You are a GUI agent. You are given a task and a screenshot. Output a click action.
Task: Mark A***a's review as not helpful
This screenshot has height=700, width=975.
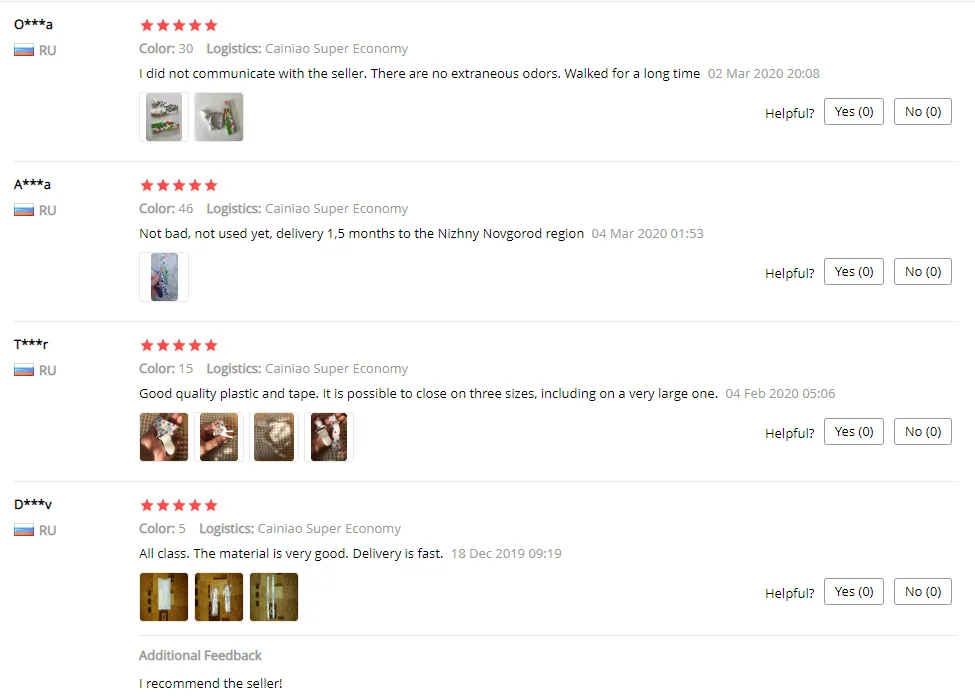tap(923, 272)
